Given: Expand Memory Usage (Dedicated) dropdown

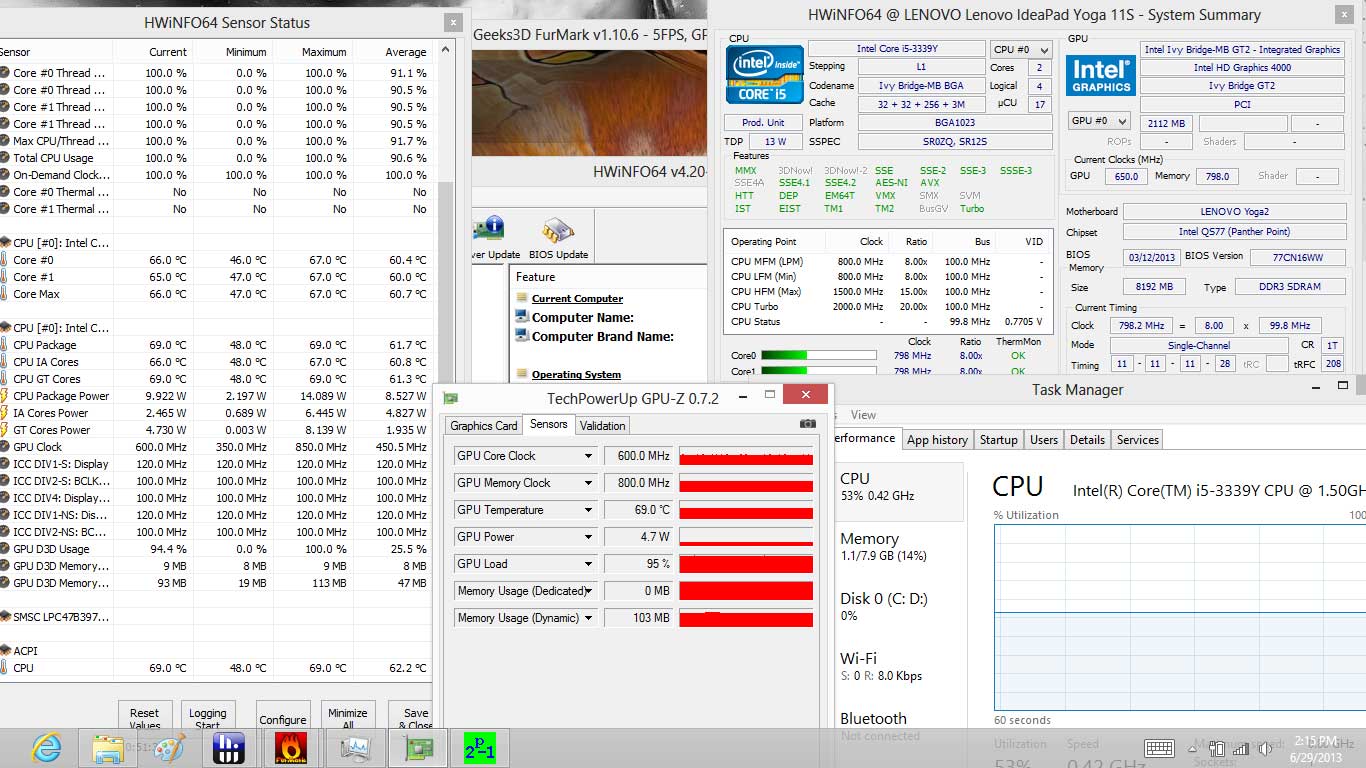Looking at the screenshot, I should [x=589, y=591].
